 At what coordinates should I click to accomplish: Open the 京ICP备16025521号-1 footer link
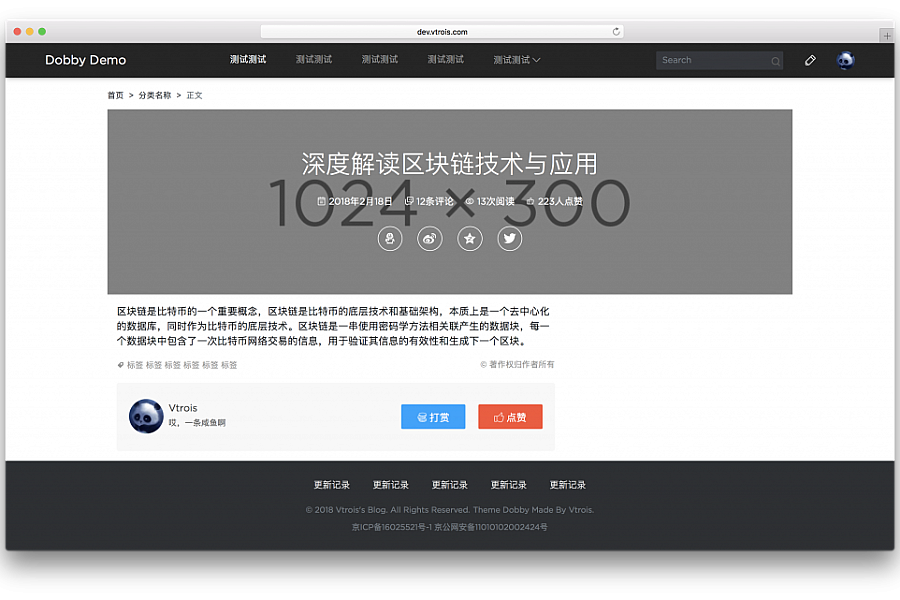tap(391, 527)
